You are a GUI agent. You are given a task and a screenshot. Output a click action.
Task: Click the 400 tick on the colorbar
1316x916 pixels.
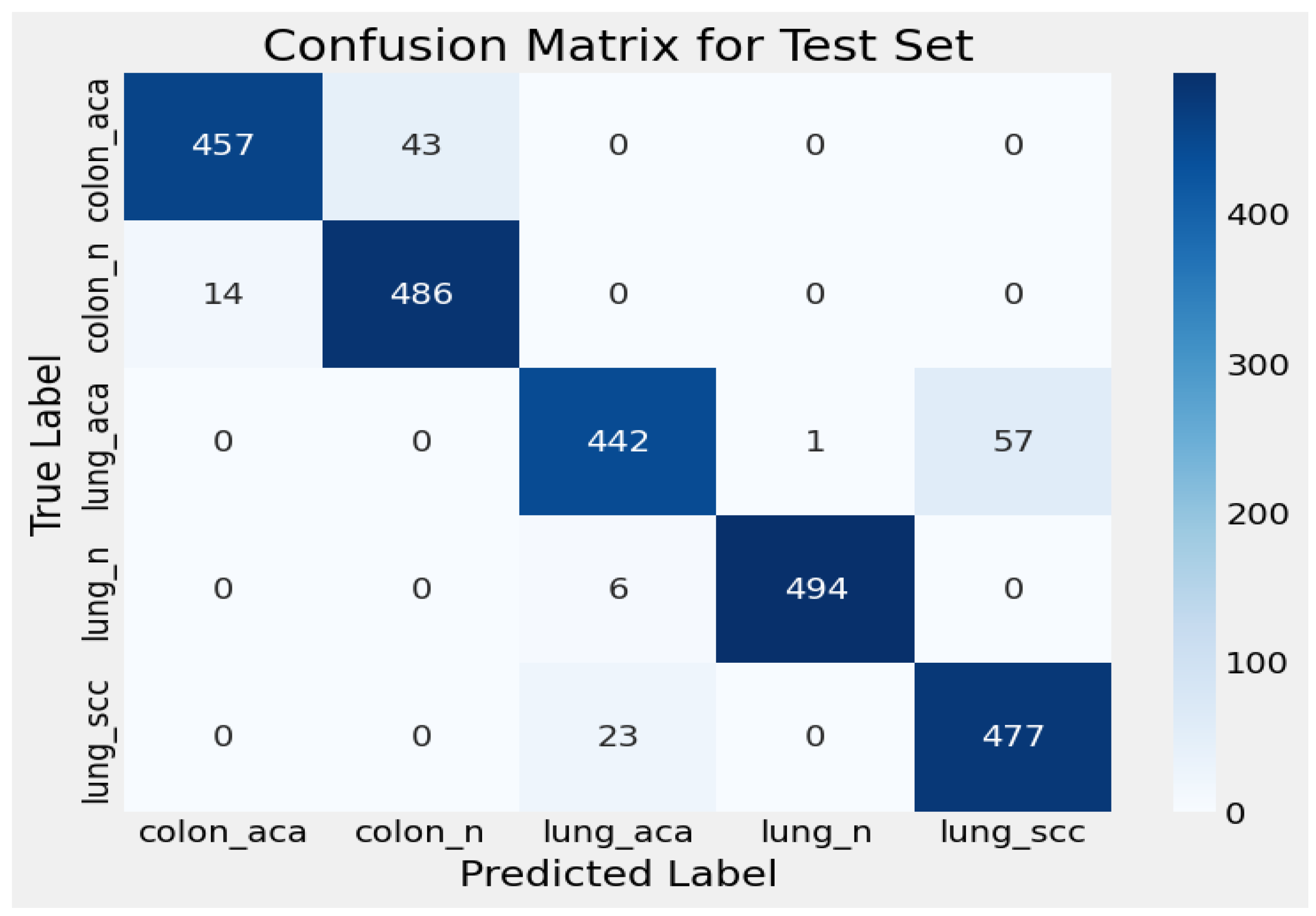point(1258,216)
